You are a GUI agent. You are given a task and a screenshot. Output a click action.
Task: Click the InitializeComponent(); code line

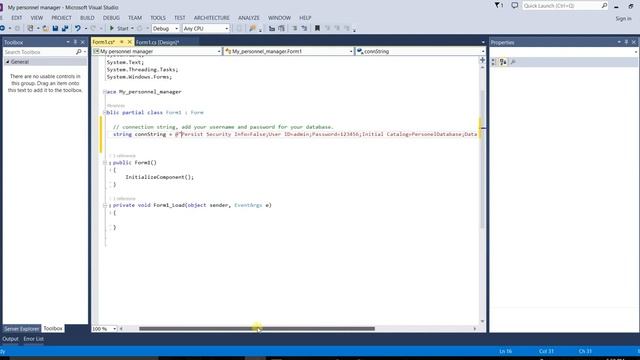pos(160,177)
